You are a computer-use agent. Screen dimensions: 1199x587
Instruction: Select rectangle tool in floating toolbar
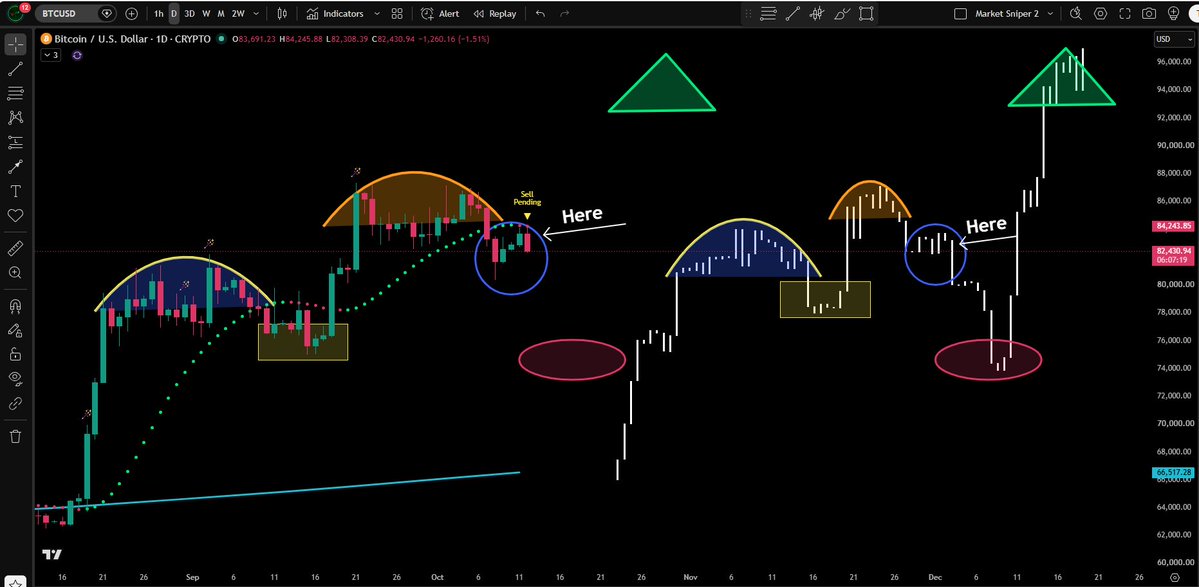click(866, 13)
